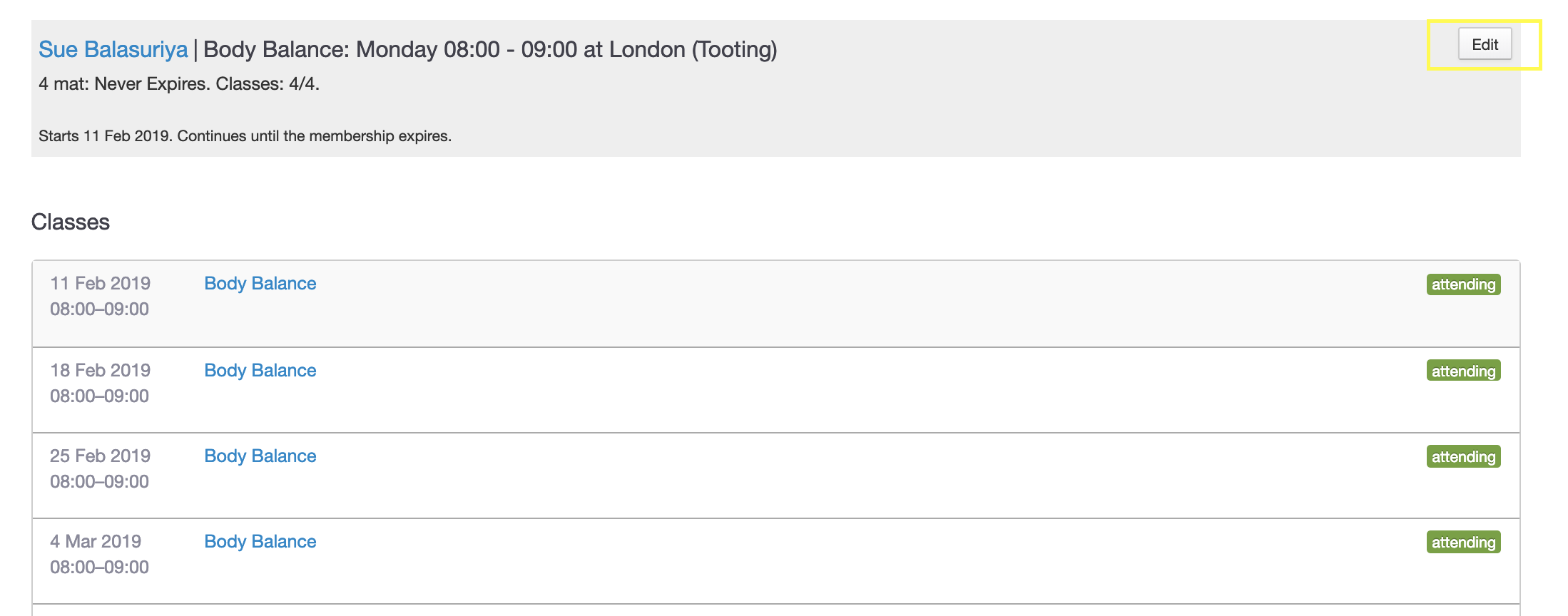Click the 4 Mar 2019 date label
1568x616 pixels.
coord(96,541)
